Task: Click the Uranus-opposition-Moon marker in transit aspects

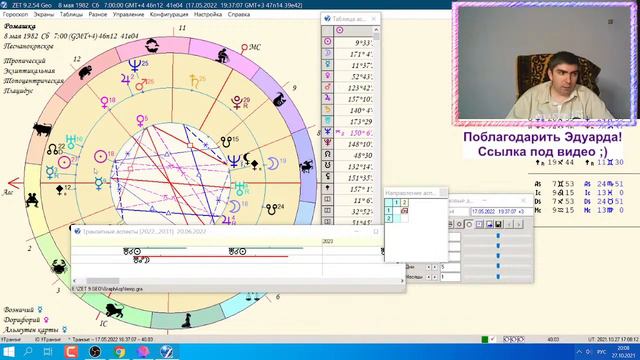Action: point(142,260)
